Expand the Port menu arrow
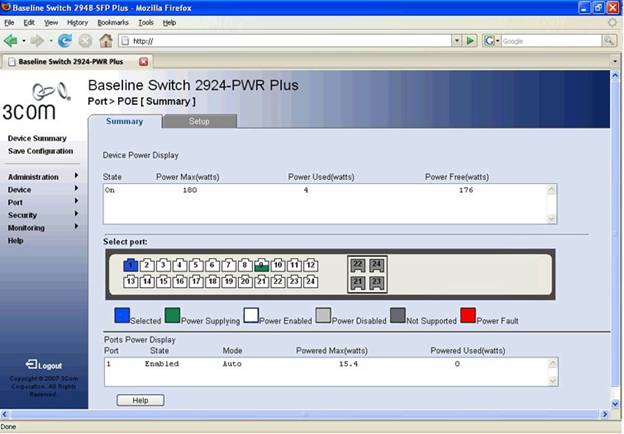The image size is (624, 434). pos(76,201)
